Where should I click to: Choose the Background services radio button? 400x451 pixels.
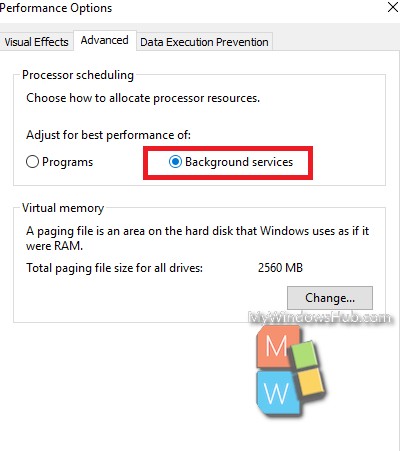pos(175,162)
